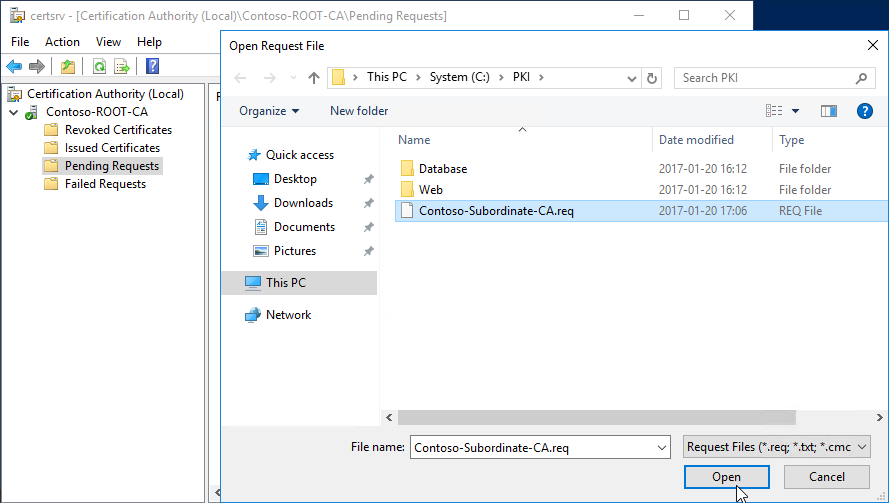Screen dimensions: 889x503
Task: Click the dialog Forward navigation arrow
Action: [269, 78]
